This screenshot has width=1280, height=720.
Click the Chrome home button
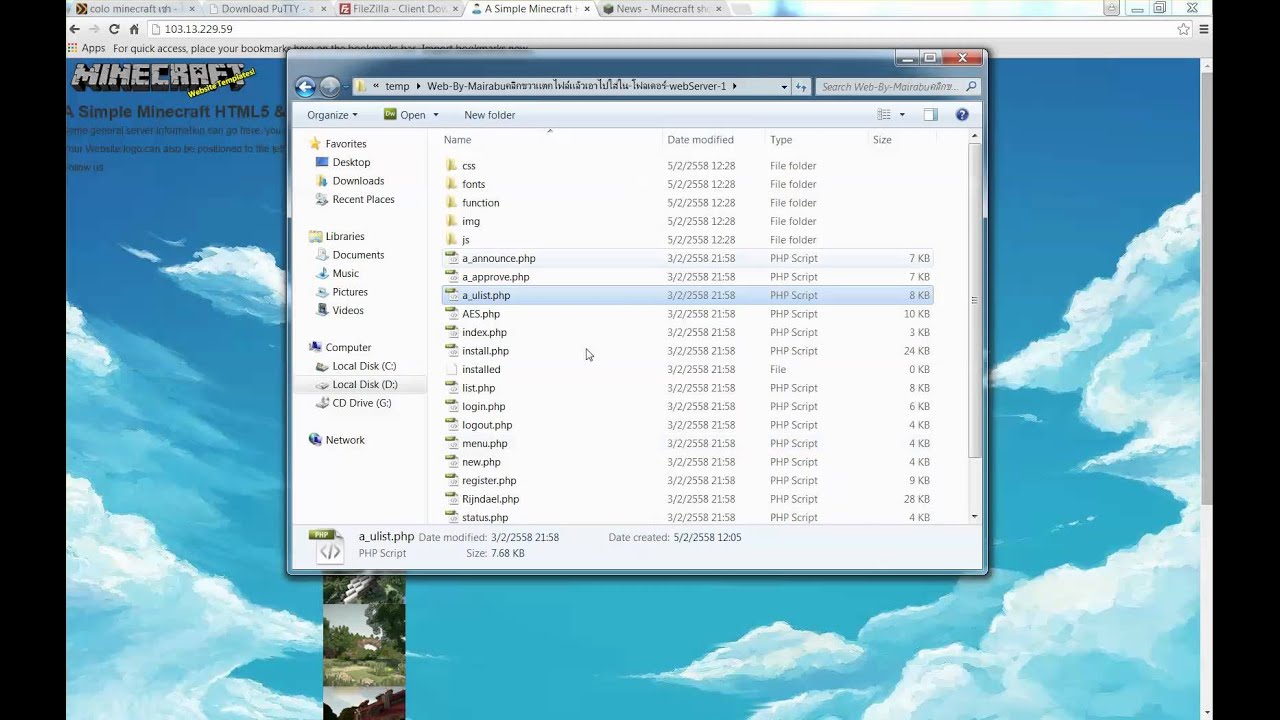tap(134, 29)
